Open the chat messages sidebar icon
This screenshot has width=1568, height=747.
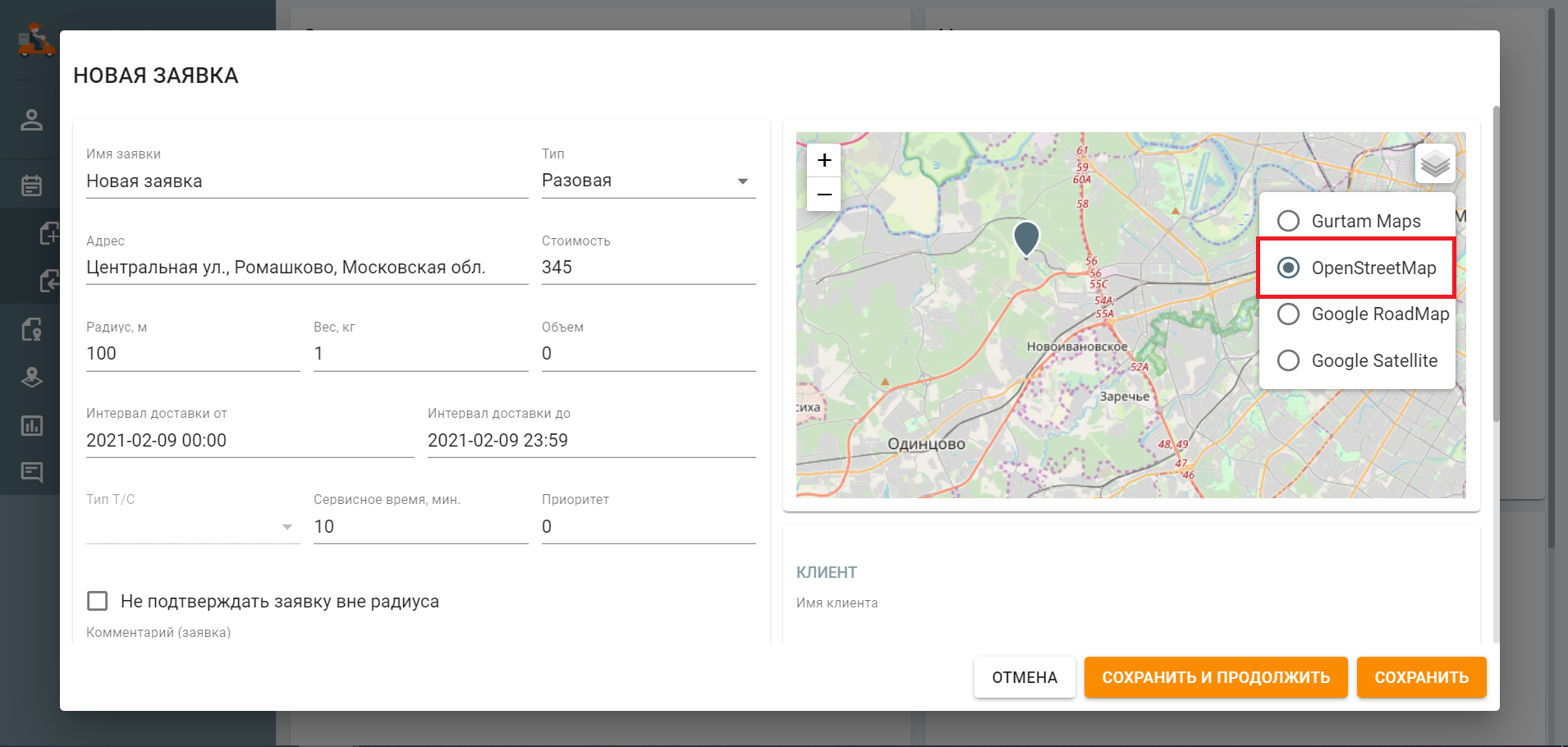[31, 472]
